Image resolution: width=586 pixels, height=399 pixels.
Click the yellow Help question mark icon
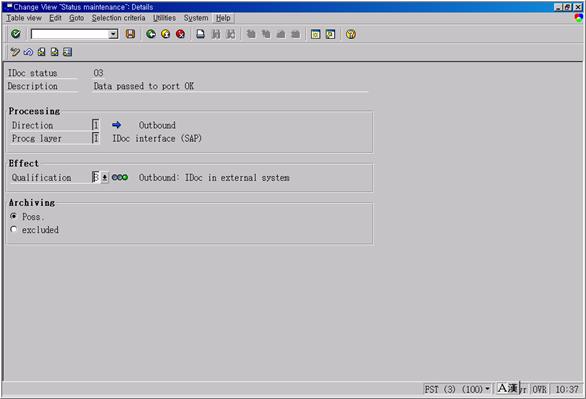(x=351, y=34)
